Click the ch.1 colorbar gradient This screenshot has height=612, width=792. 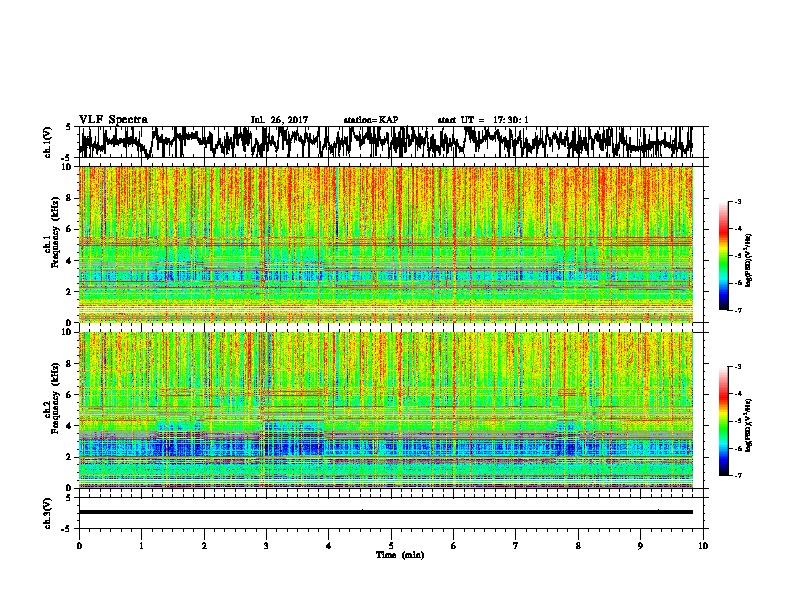click(x=723, y=256)
